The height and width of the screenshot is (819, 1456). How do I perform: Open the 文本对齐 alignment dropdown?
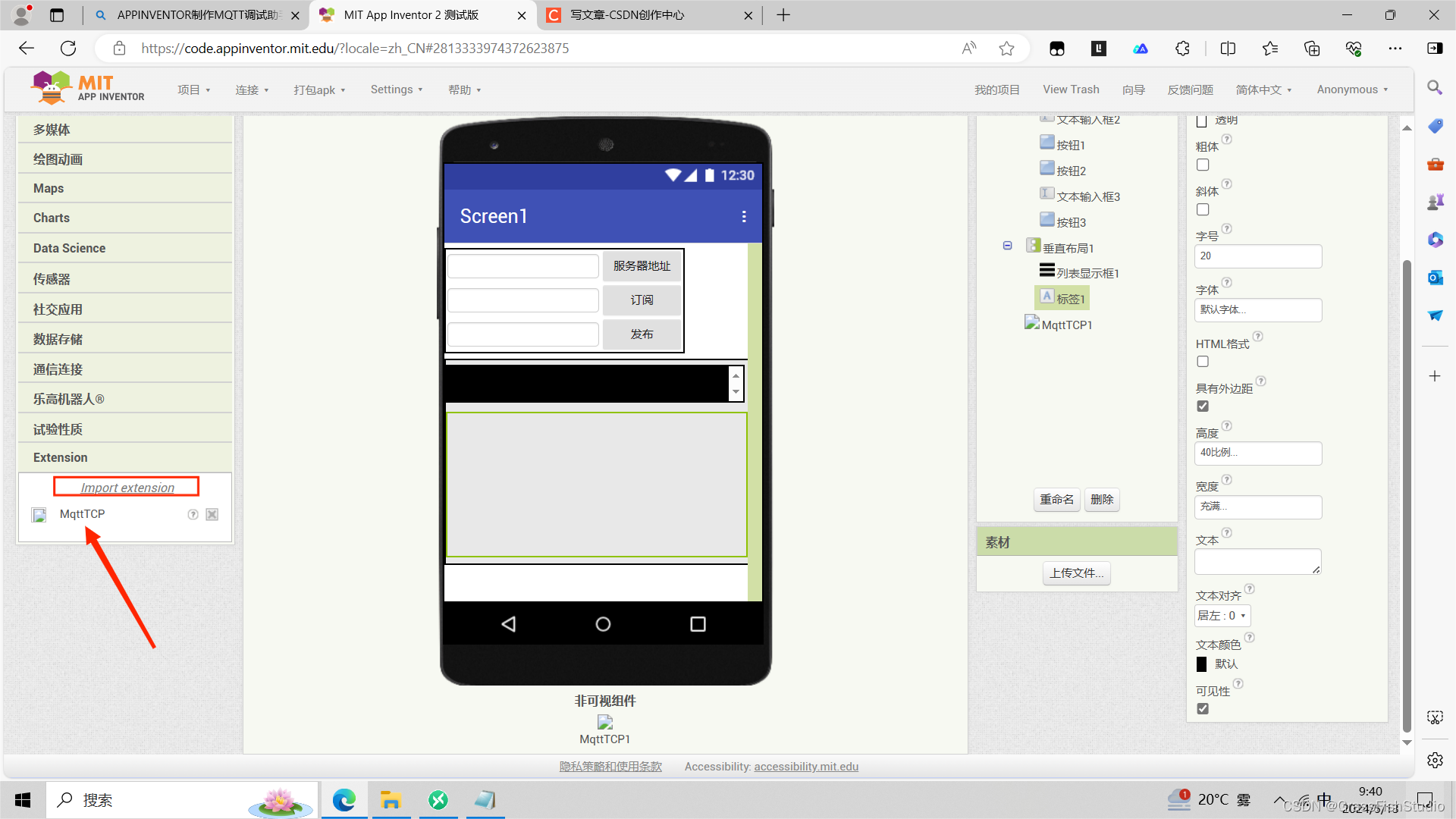pyautogui.click(x=1222, y=616)
